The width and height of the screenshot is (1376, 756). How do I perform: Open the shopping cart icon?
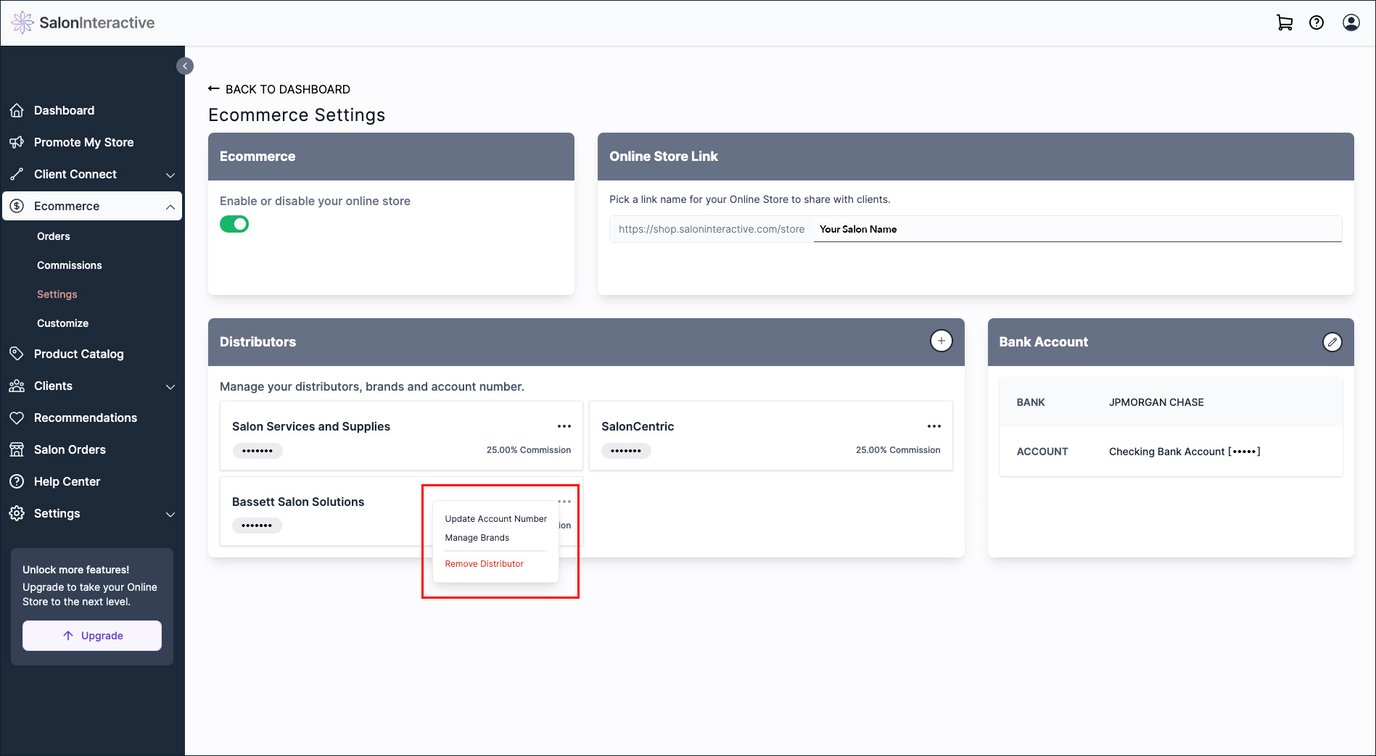(x=1284, y=23)
